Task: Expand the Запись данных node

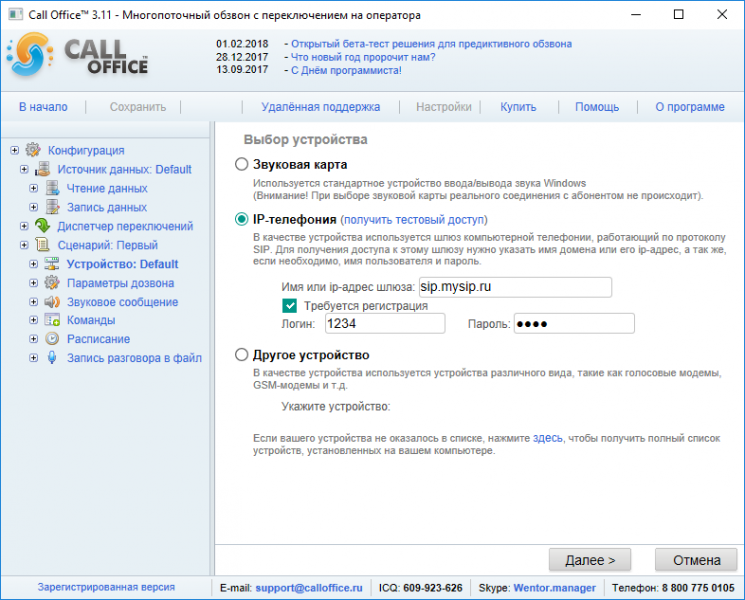Action: click(33, 207)
